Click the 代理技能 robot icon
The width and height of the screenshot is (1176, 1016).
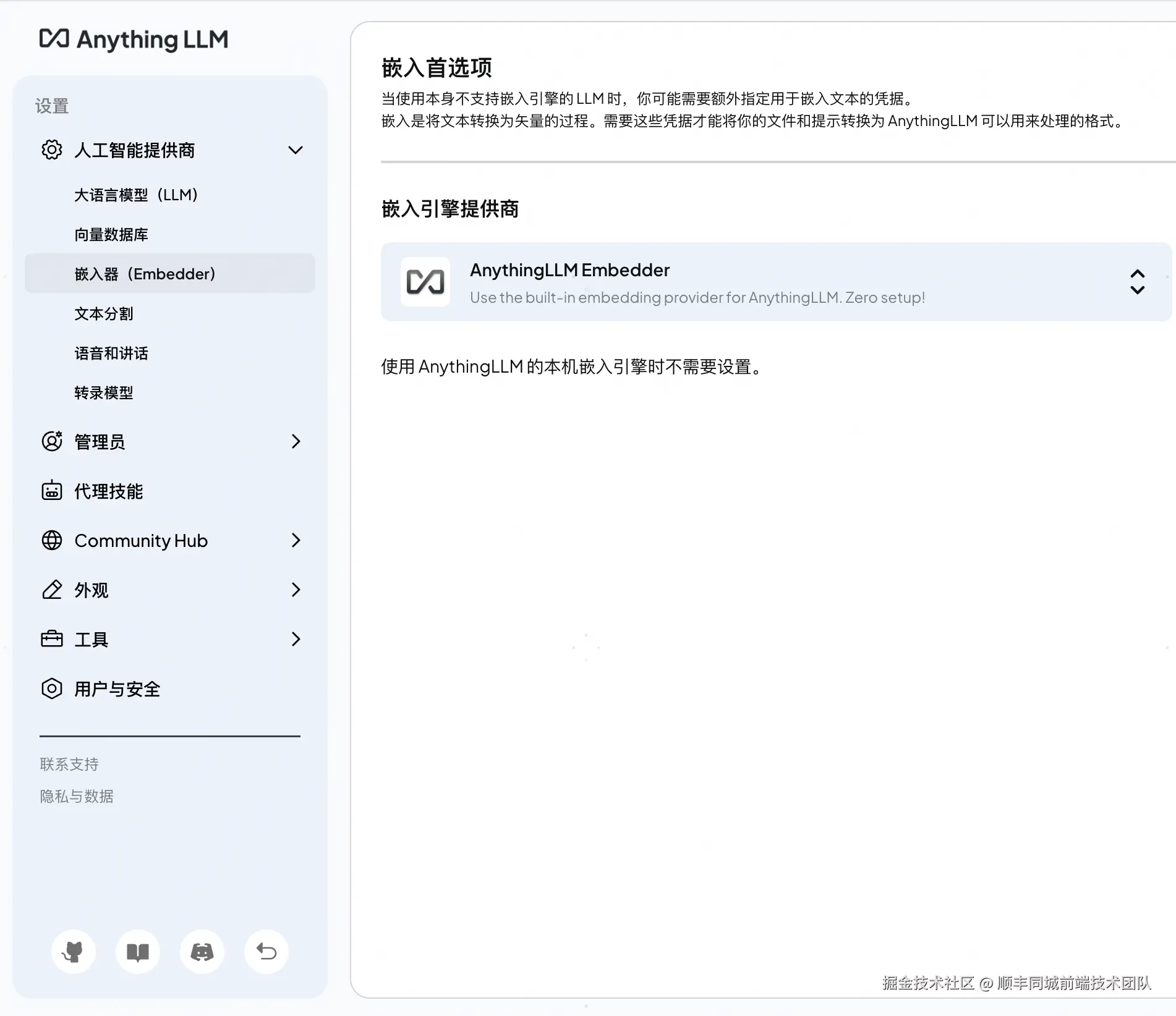[x=52, y=491]
